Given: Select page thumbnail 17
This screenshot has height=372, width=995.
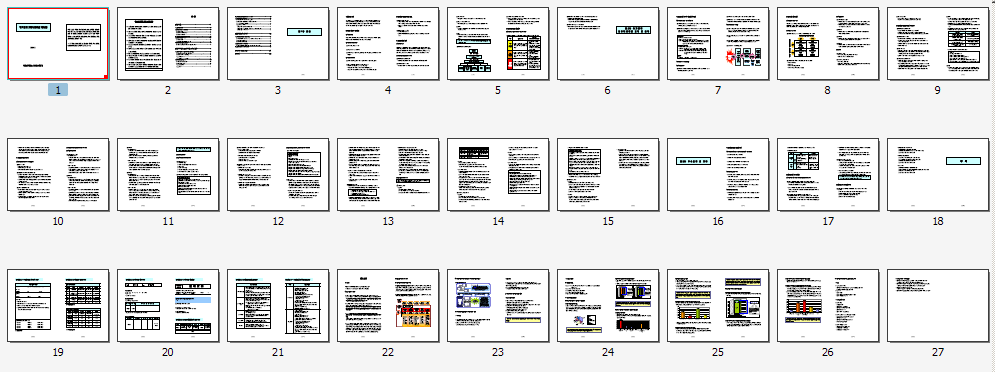Looking at the screenshot, I should [x=827, y=175].
